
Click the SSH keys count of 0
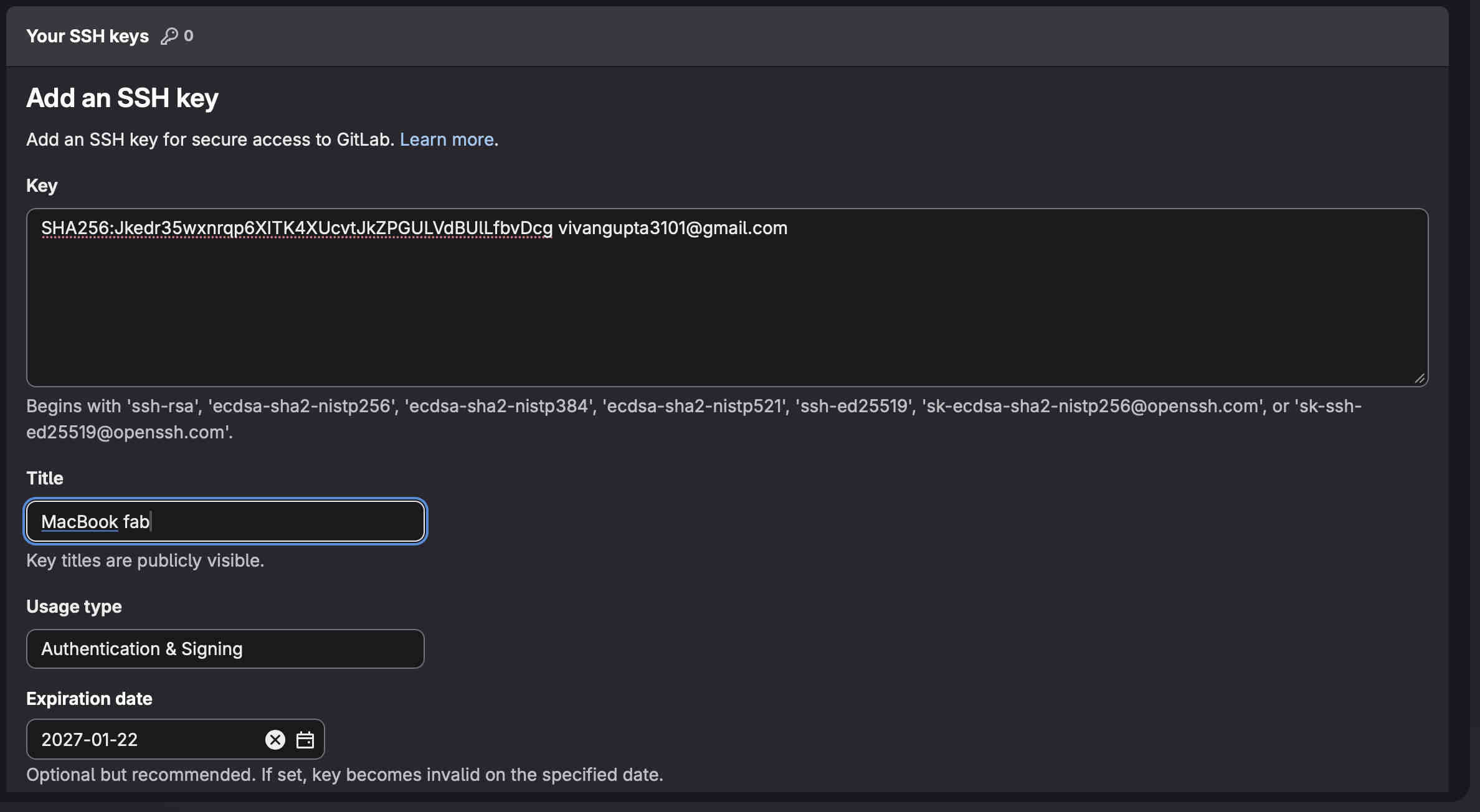point(188,36)
